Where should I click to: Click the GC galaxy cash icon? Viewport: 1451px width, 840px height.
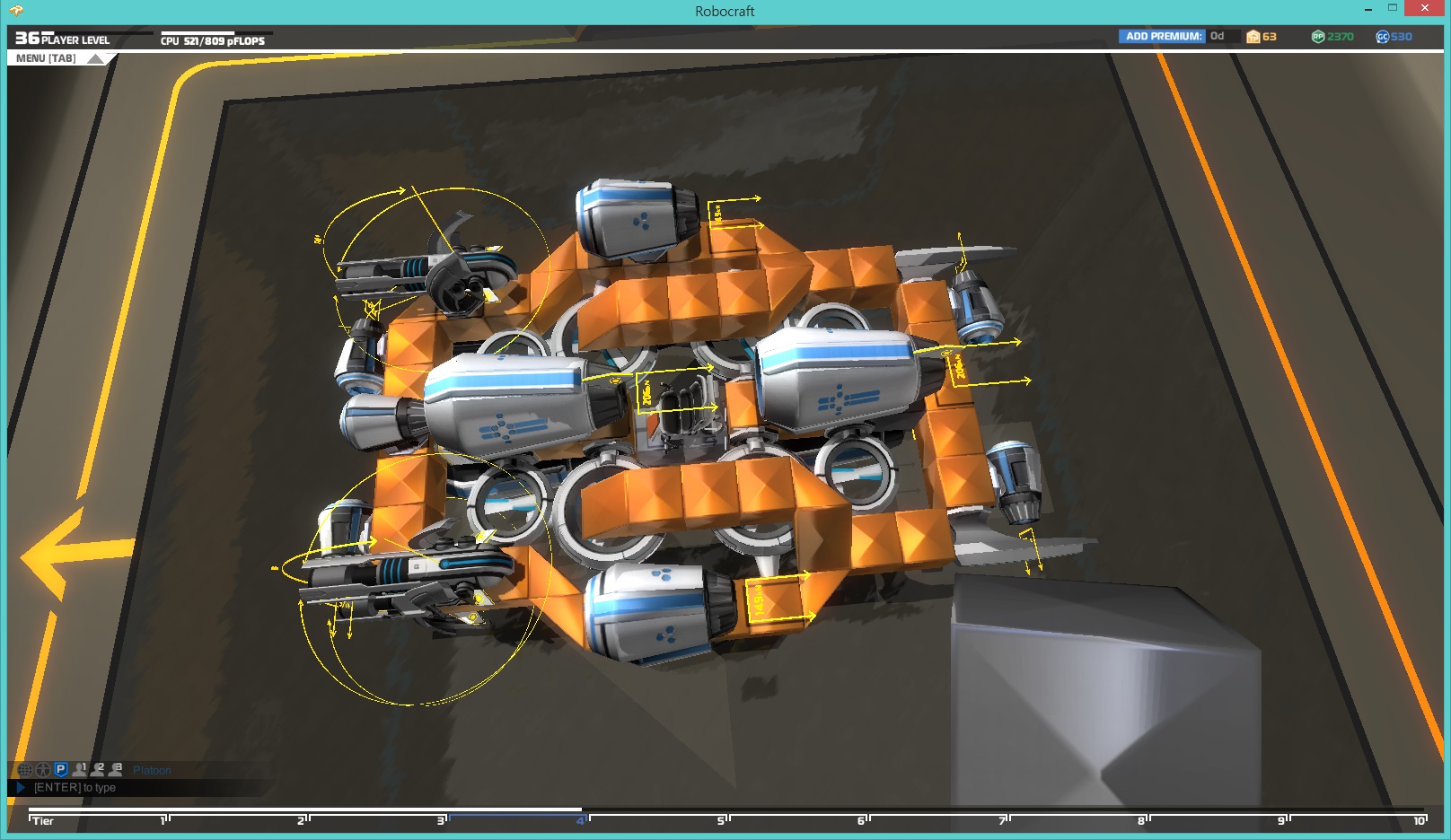coord(1382,37)
